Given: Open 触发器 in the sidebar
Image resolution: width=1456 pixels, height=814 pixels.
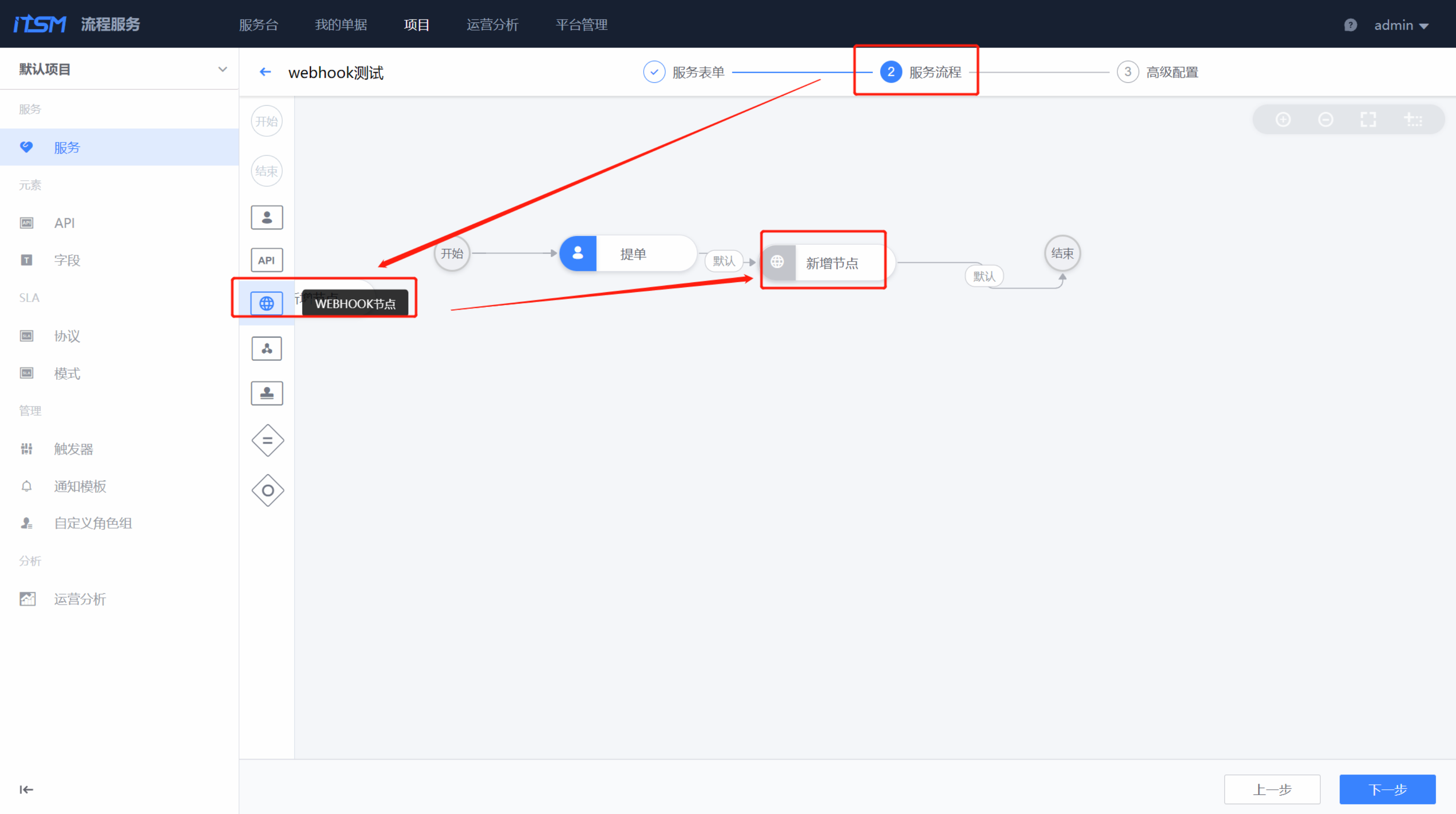Looking at the screenshot, I should 74,449.
